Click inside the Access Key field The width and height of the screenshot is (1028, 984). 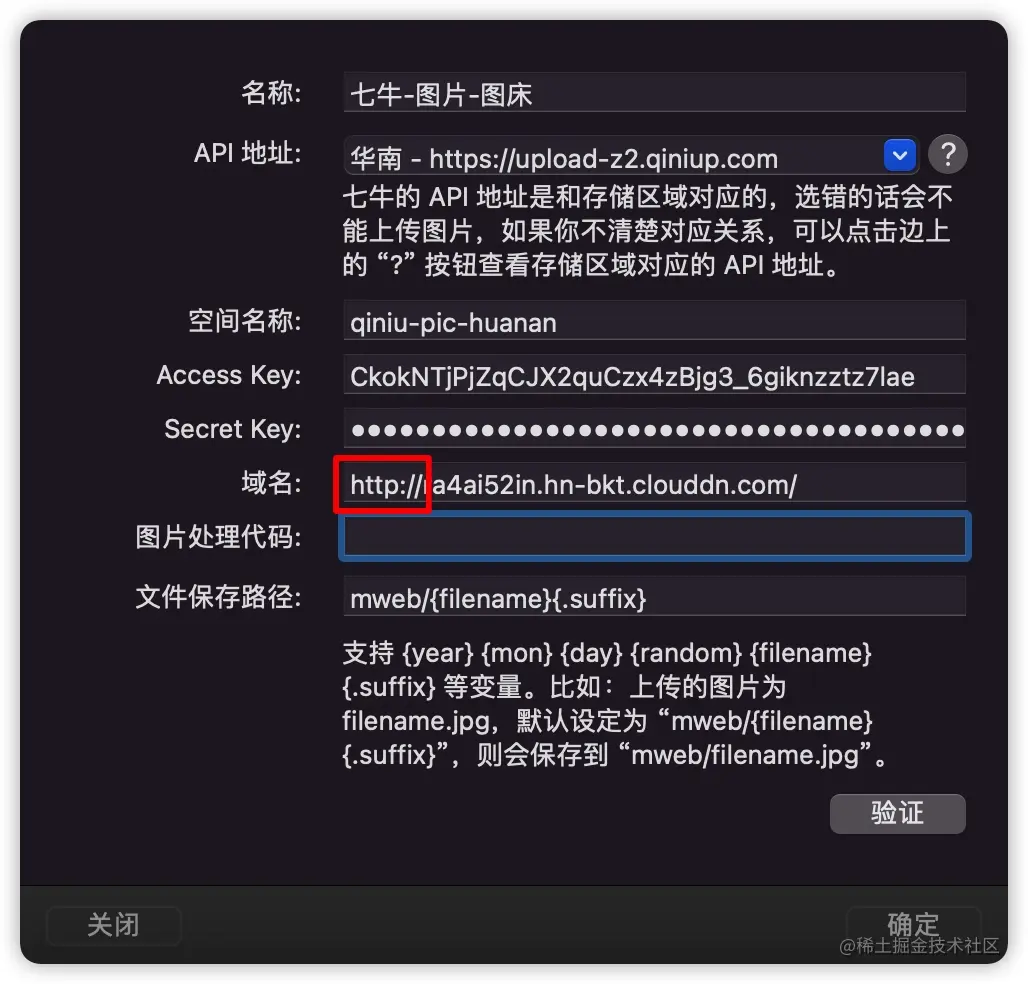pyautogui.click(x=654, y=374)
